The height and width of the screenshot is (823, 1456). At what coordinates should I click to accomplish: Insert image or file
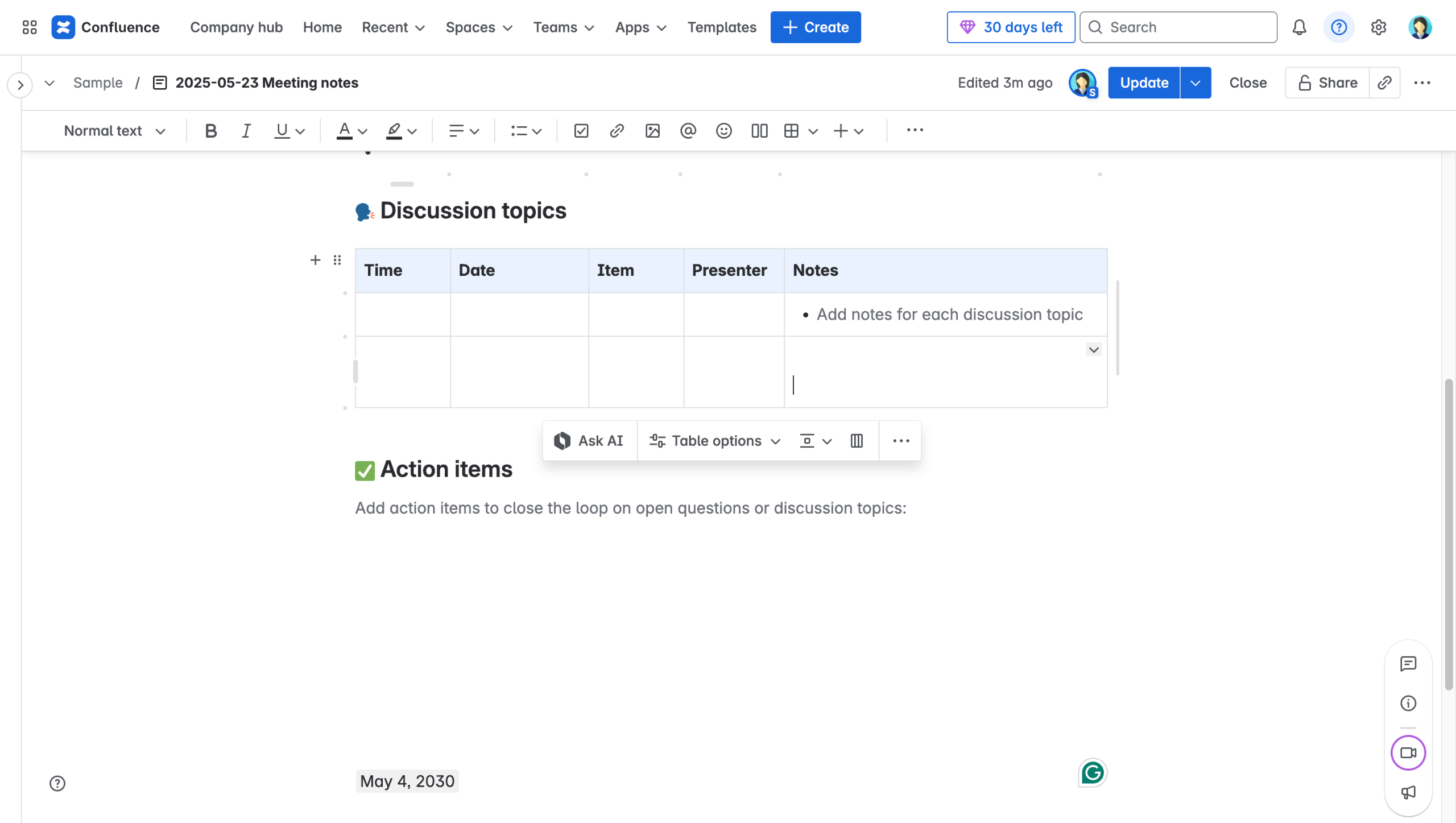coord(652,131)
